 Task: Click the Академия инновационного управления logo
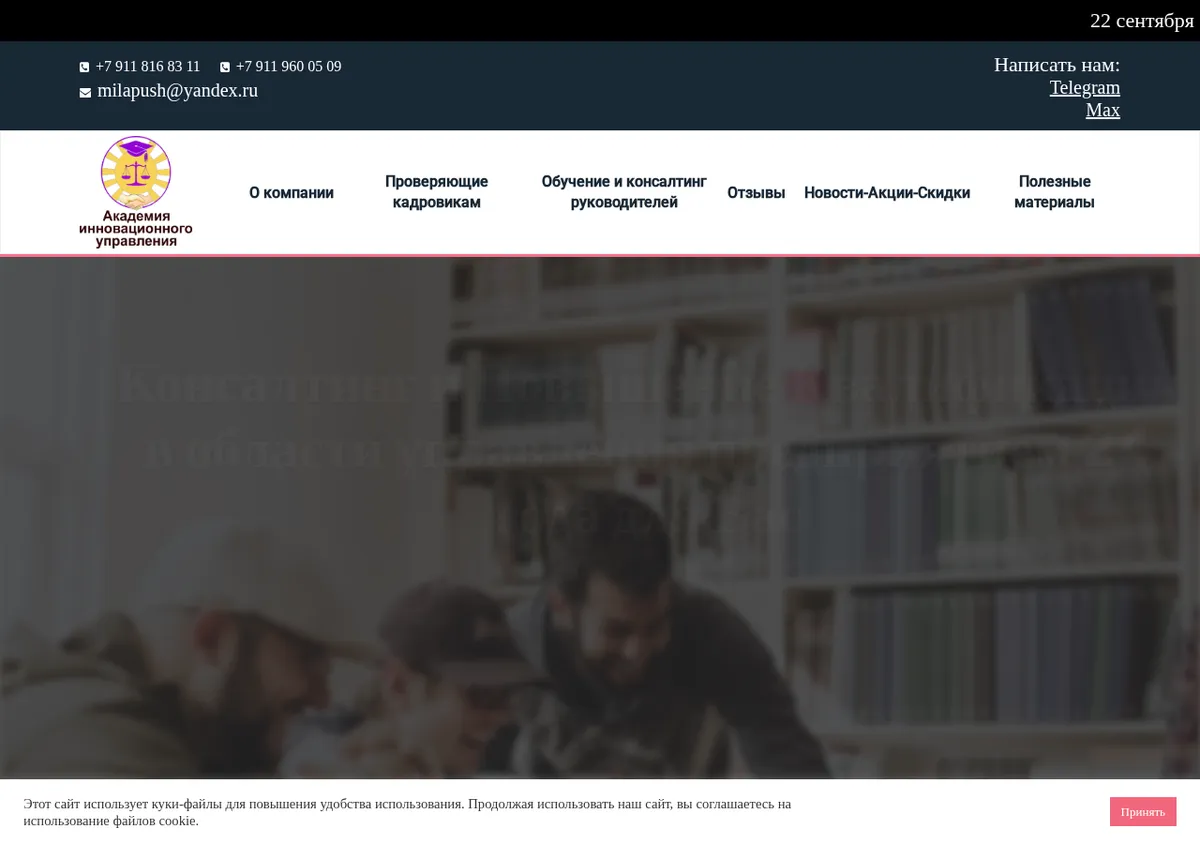[136, 192]
